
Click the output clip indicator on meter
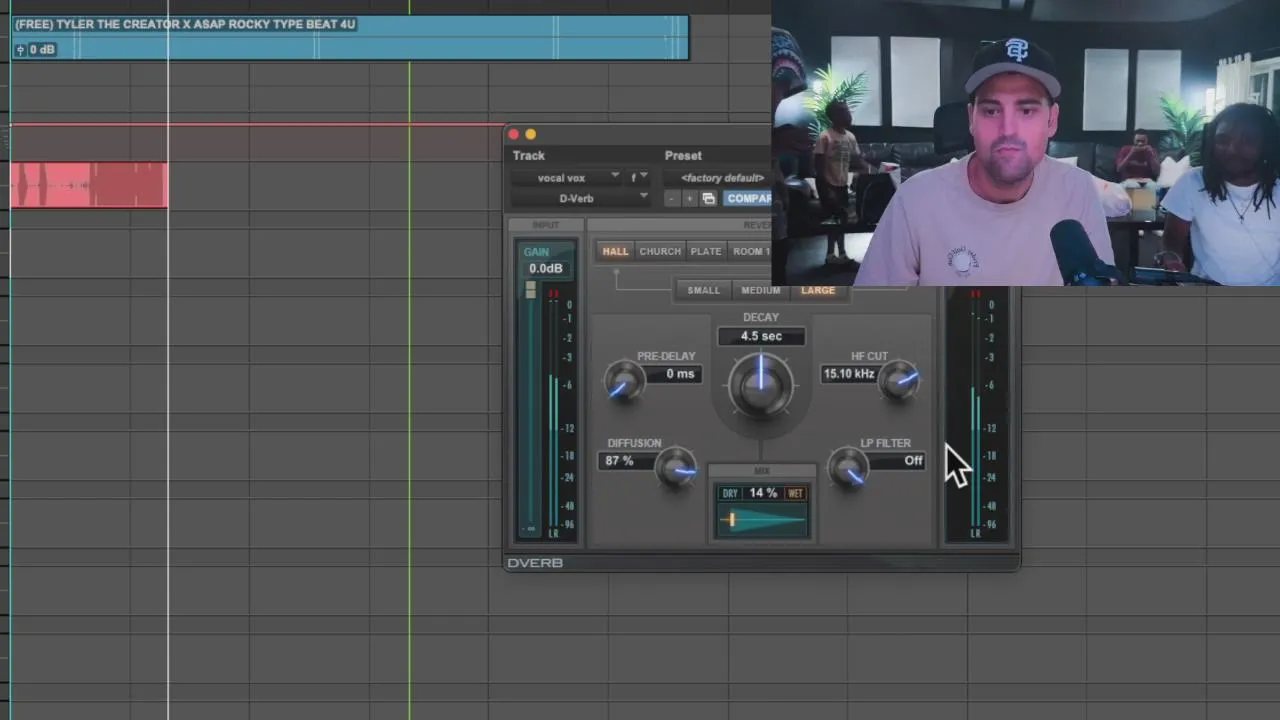tap(976, 294)
